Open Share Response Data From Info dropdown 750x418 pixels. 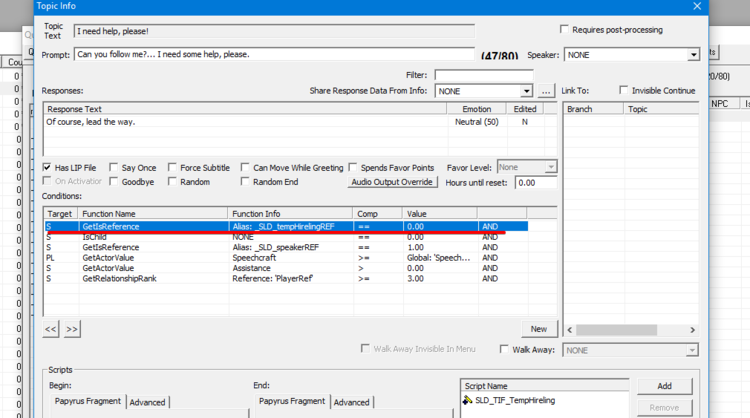pos(526,91)
